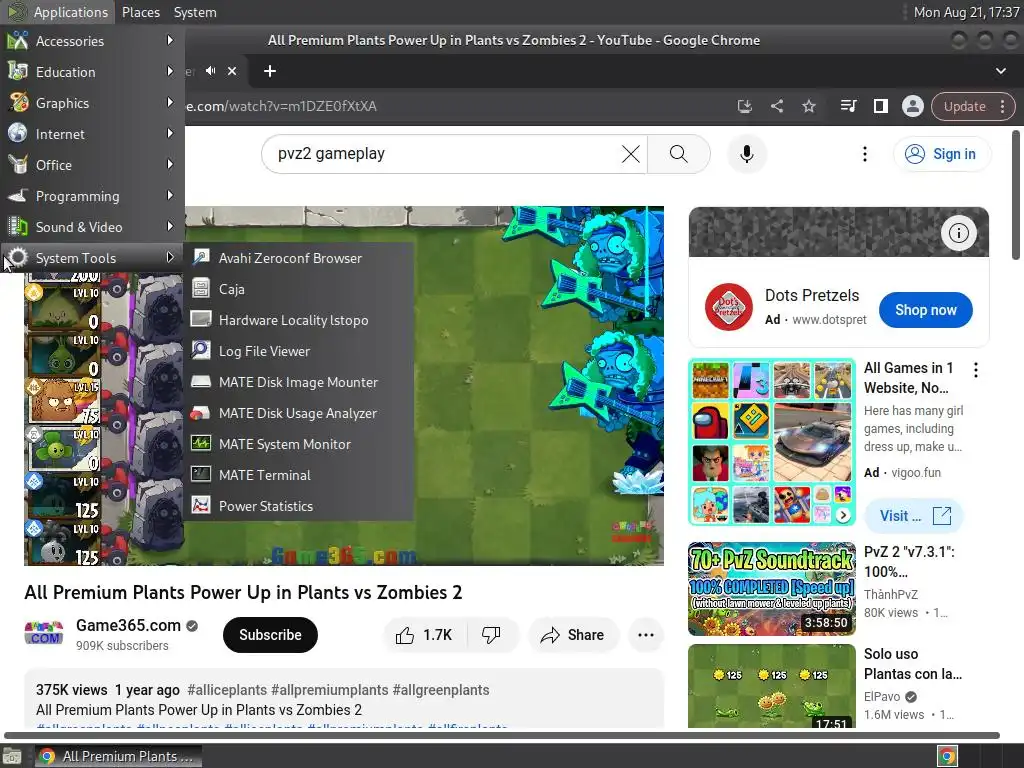Close the current Chrome tab

click(x=232, y=71)
